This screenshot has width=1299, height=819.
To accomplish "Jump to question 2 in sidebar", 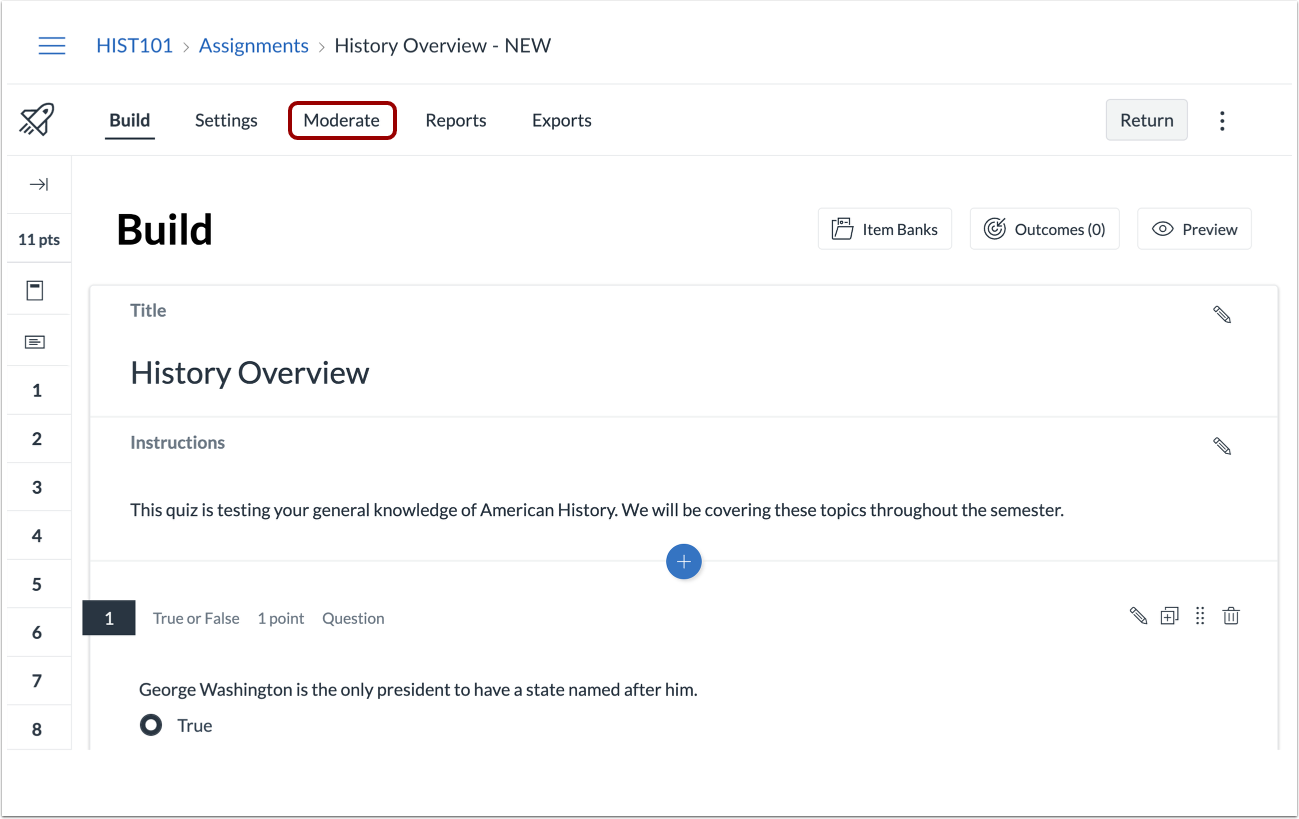I will [x=37, y=439].
